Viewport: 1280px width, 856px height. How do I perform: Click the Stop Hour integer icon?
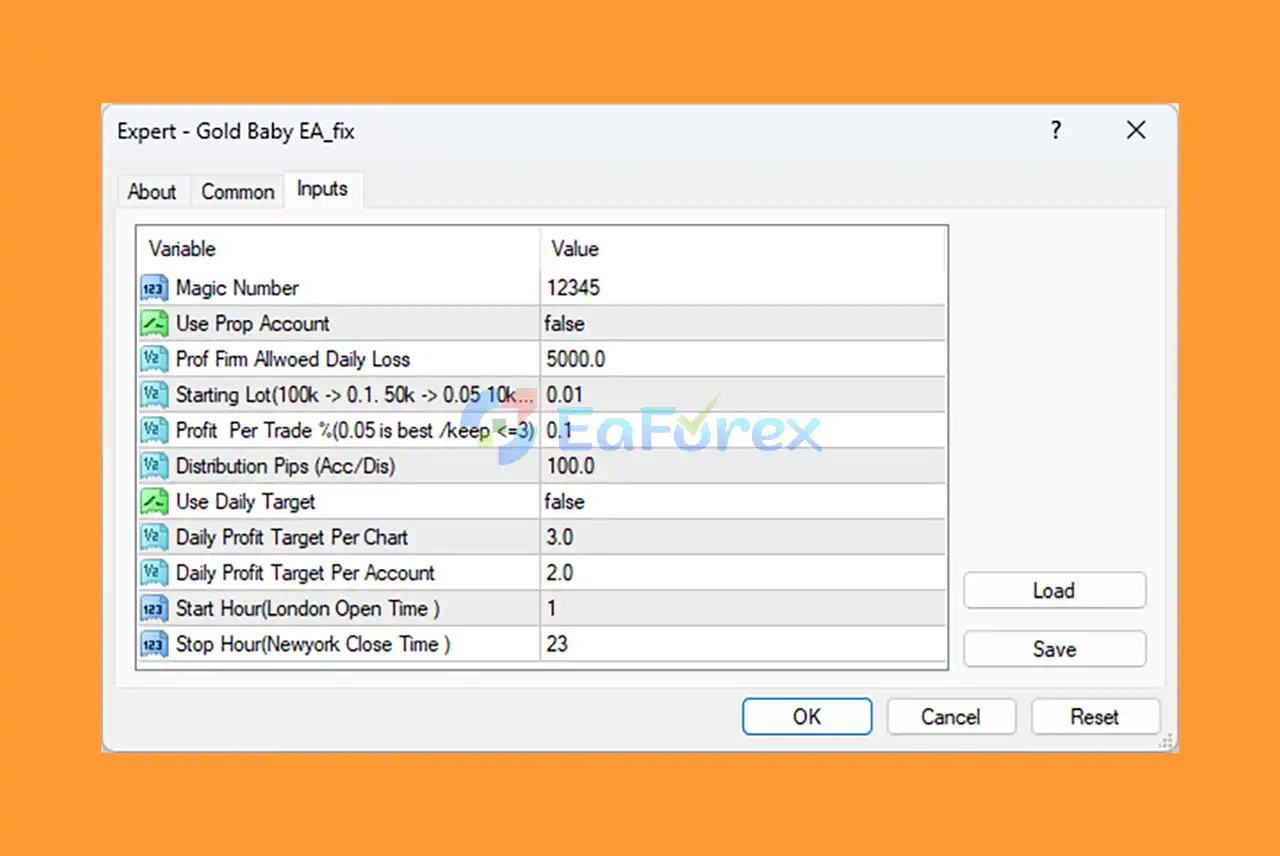153,645
